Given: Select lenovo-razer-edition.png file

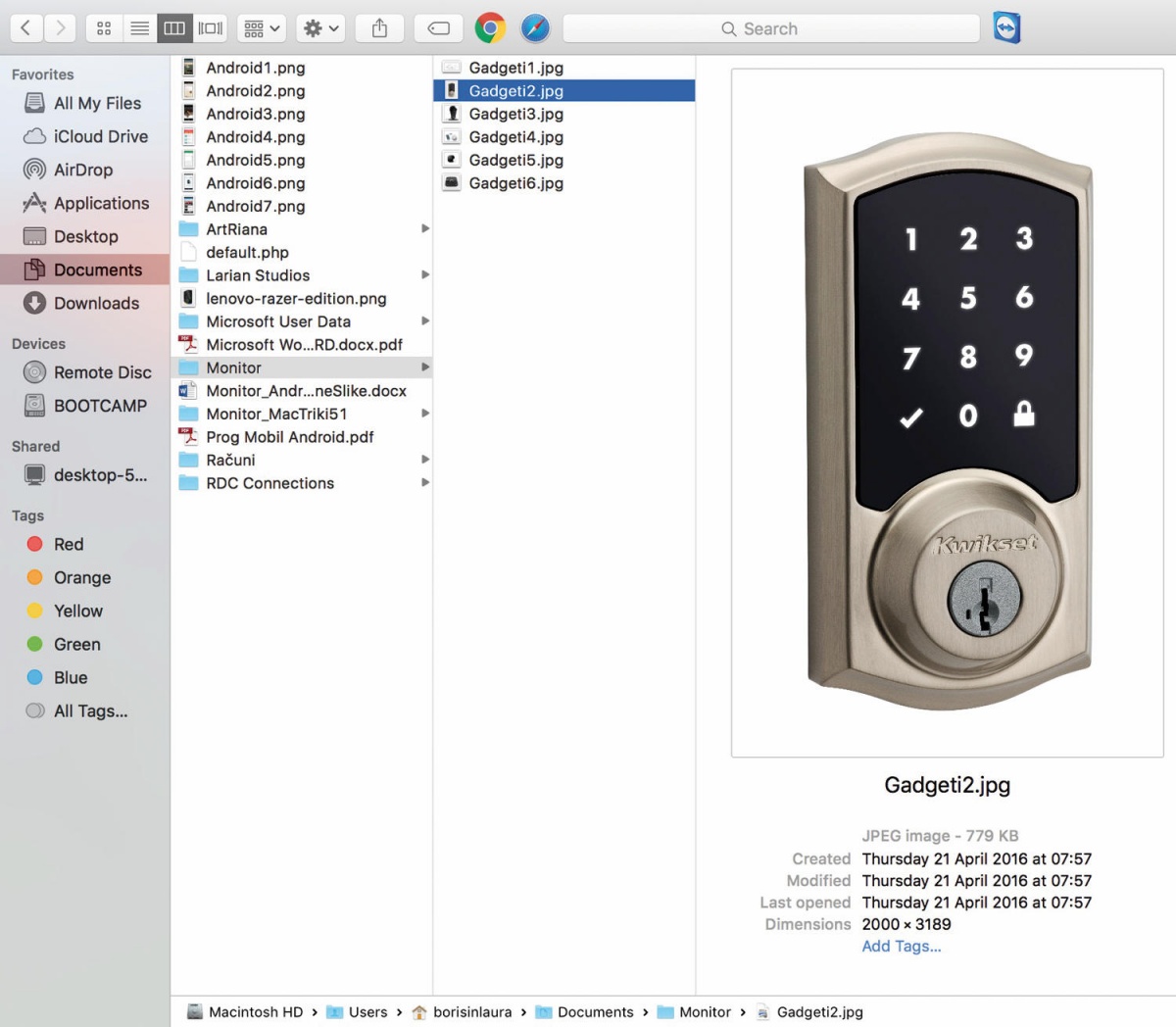Looking at the screenshot, I should click(x=302, y=298).
